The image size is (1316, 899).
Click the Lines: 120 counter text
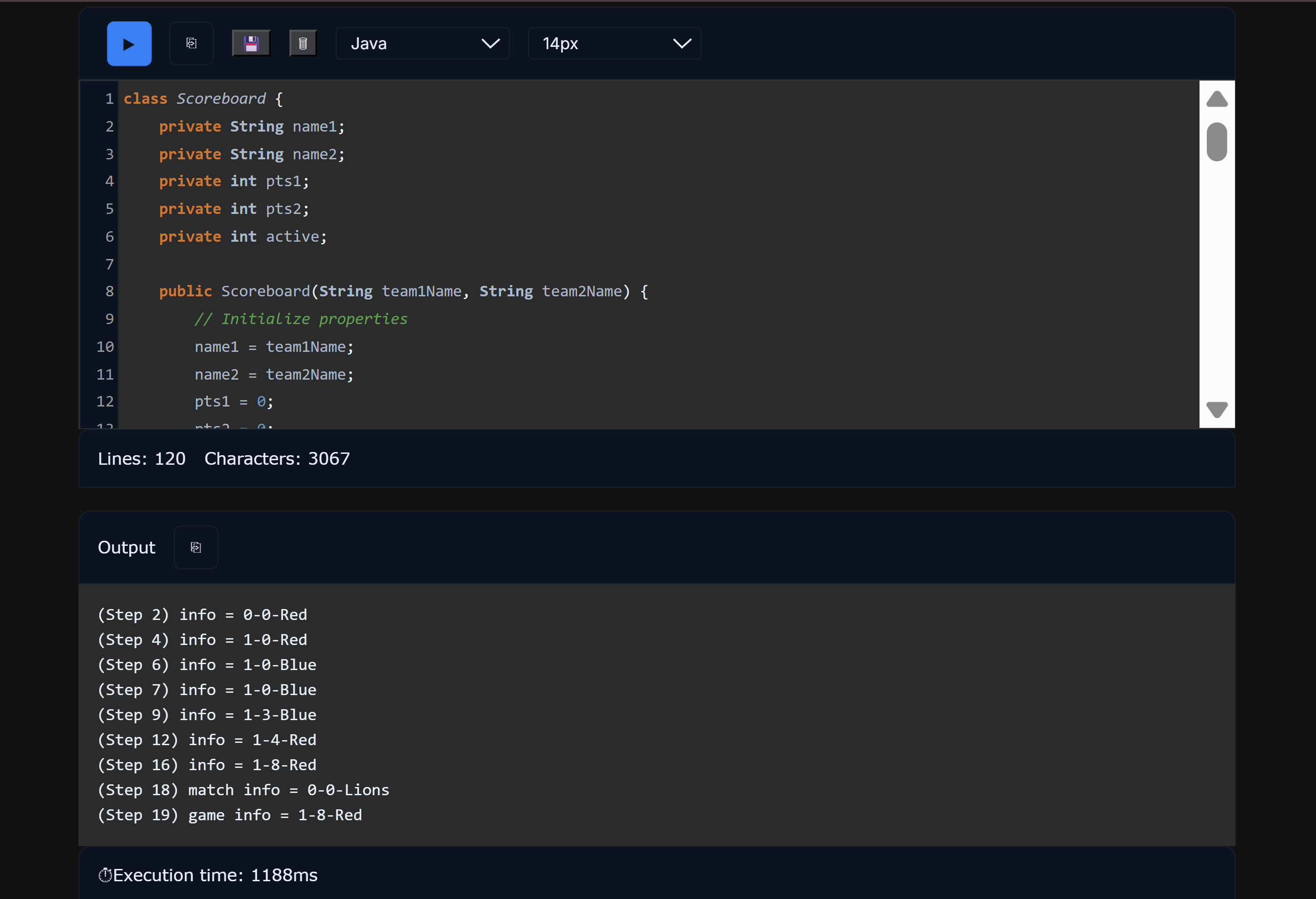point(142,458)
